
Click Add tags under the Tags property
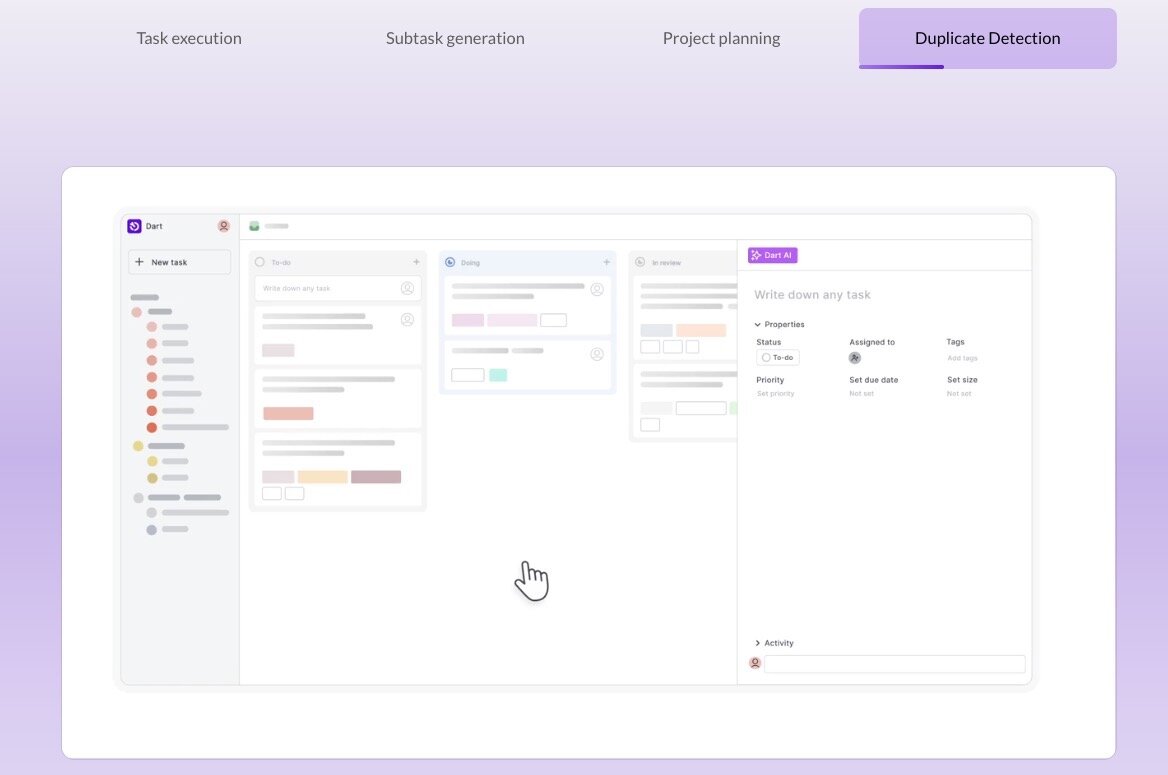pyautogui.click(x=962, y=357)
